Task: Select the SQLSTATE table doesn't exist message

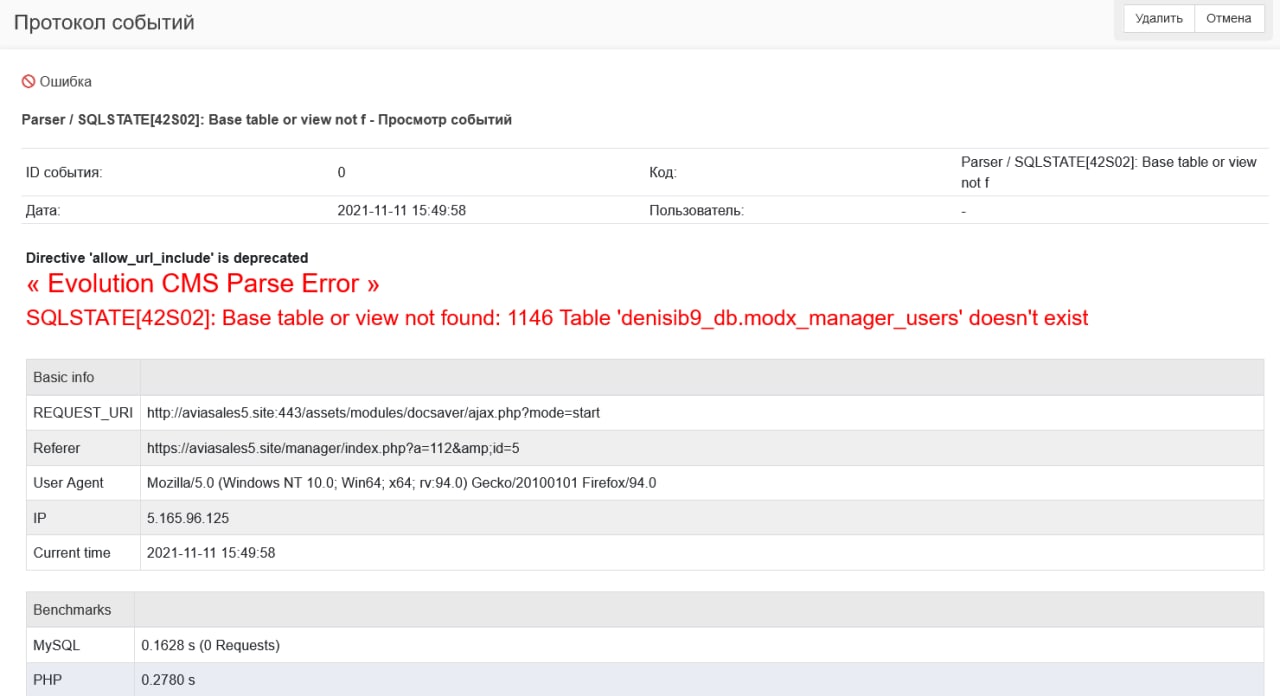Action: tap(557, 318)
